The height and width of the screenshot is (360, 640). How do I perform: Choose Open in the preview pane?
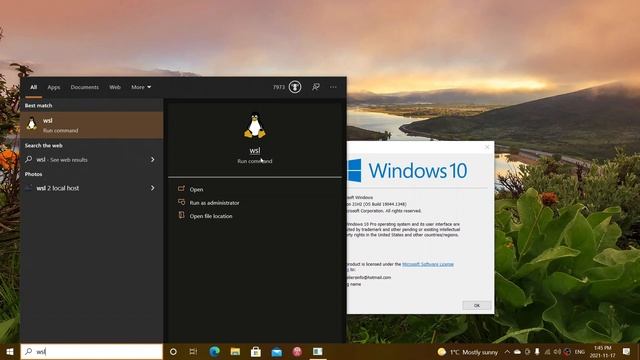(x=196, y=189)
